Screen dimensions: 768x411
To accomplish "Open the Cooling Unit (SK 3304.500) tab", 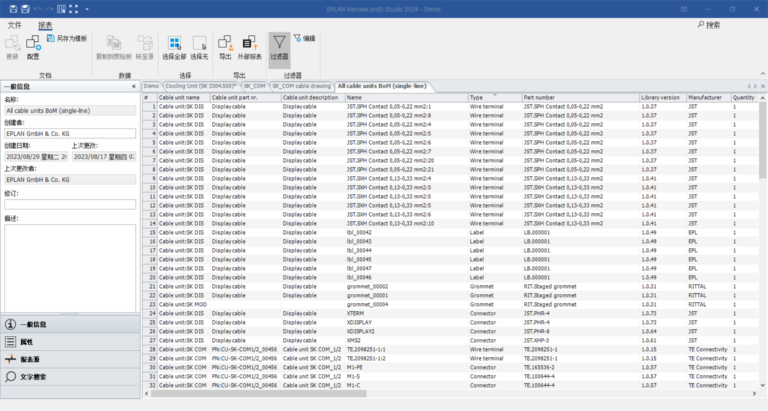I will [201, 86].
